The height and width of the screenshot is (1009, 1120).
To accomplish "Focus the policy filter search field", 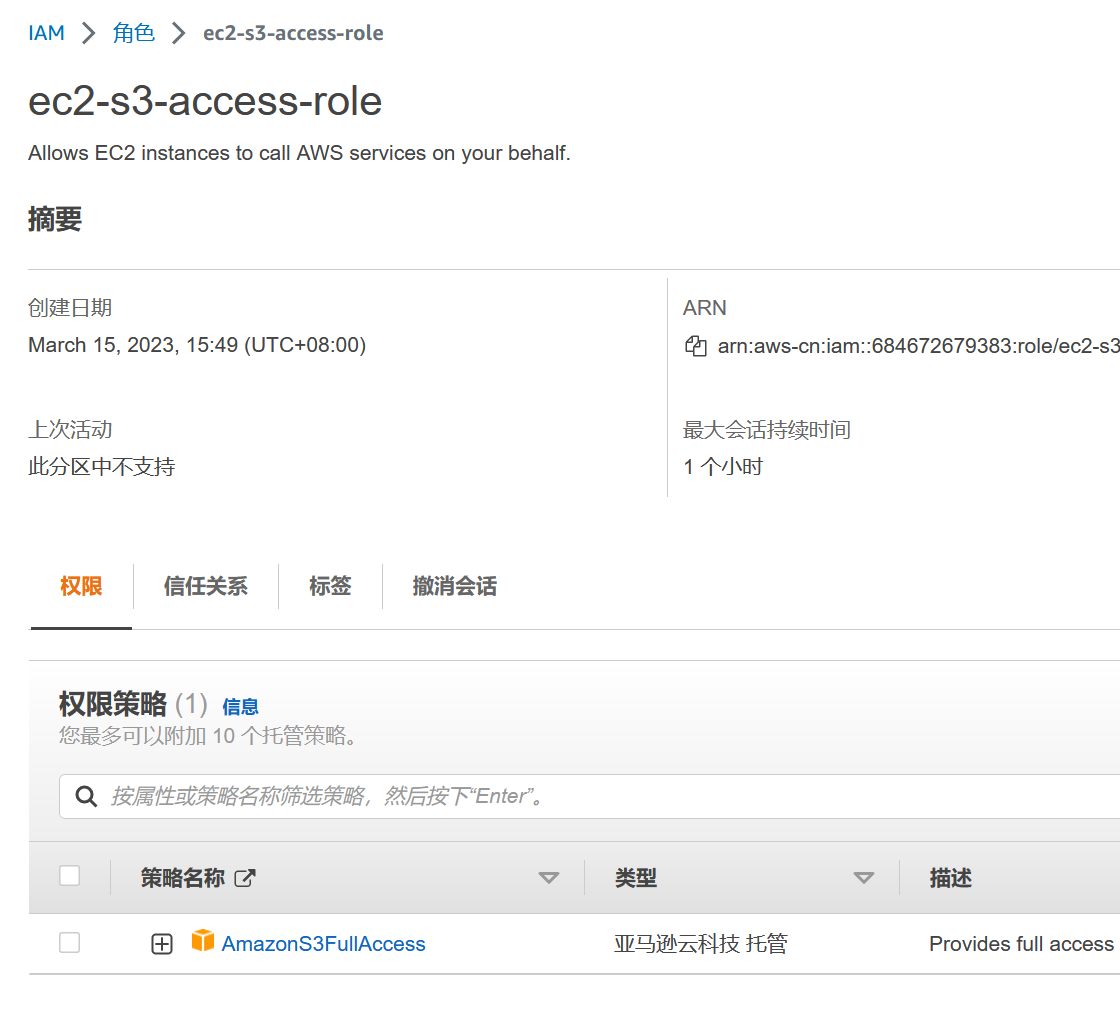I will coord(589,796).
